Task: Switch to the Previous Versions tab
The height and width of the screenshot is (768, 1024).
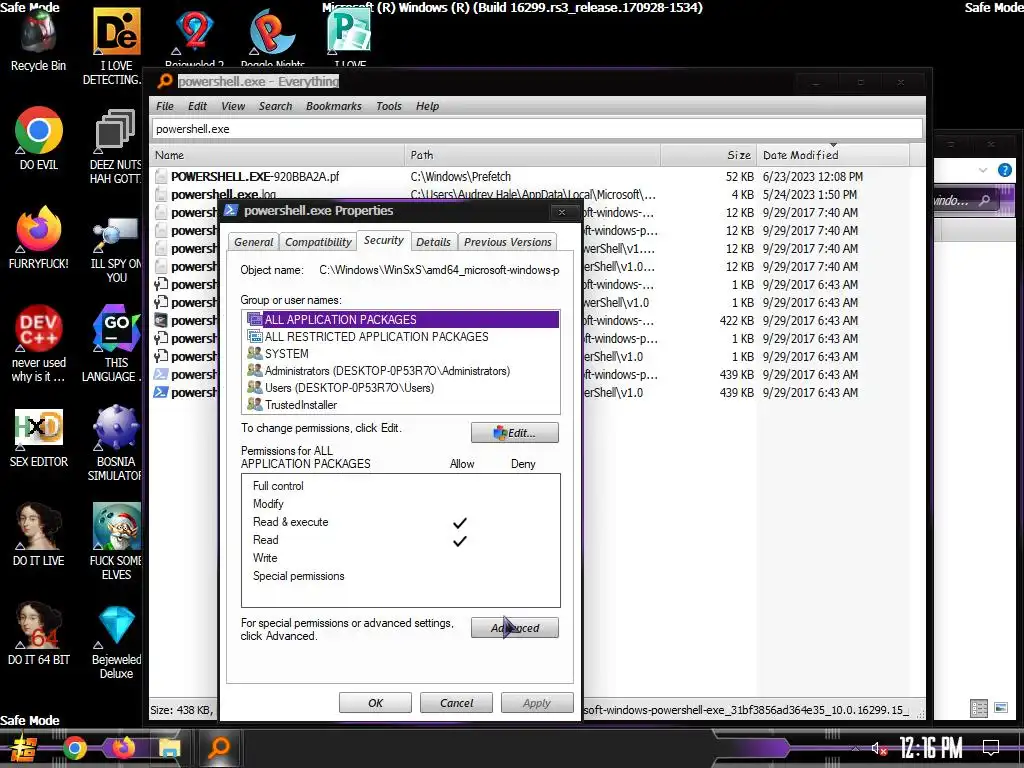Action: click(x=507, y=242)
